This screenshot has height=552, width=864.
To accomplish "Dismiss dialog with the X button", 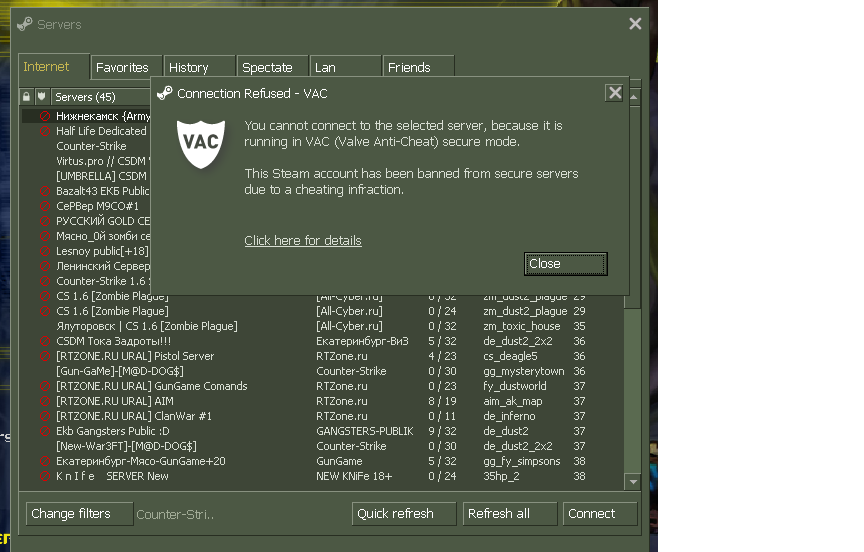I will click(615, 93).
